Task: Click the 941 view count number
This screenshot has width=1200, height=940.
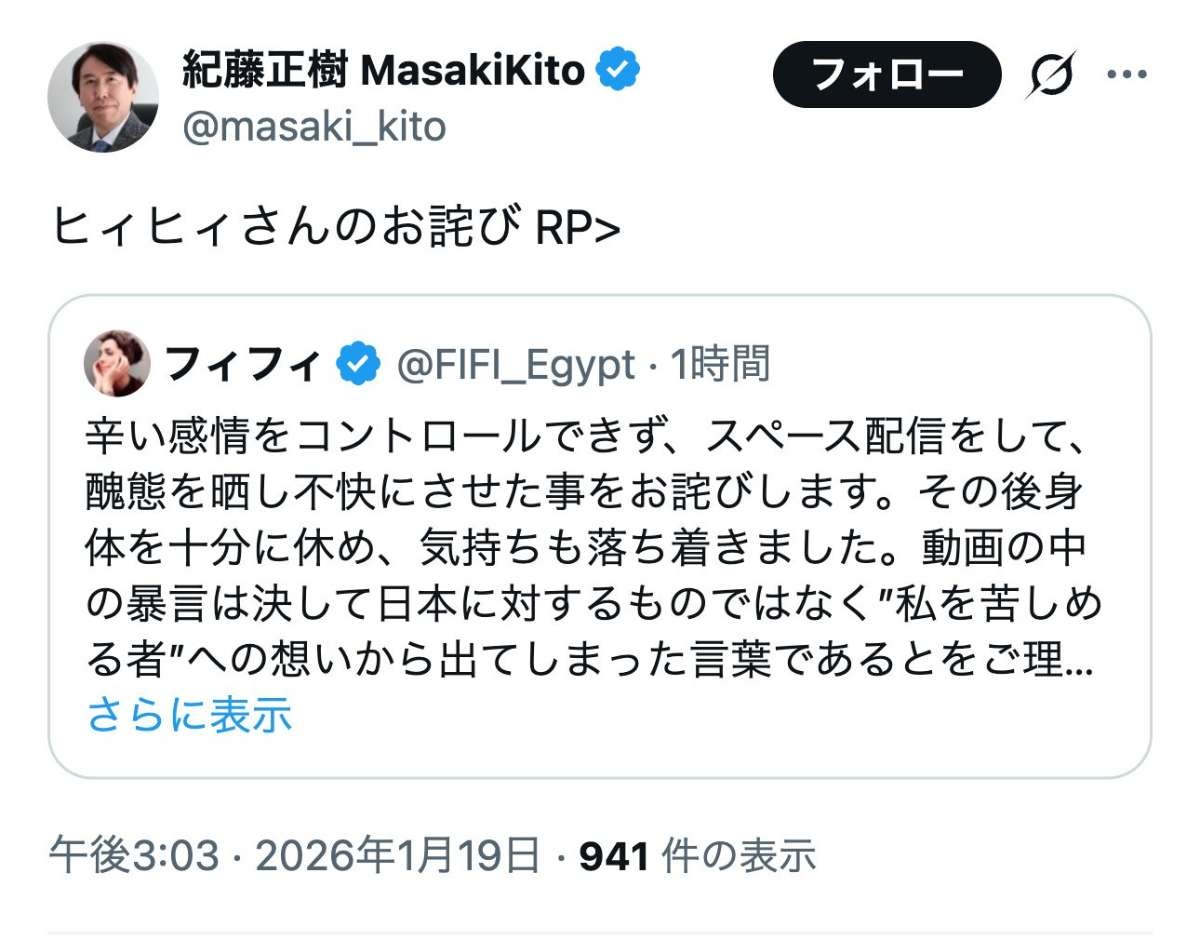Action: click(615, 855)
